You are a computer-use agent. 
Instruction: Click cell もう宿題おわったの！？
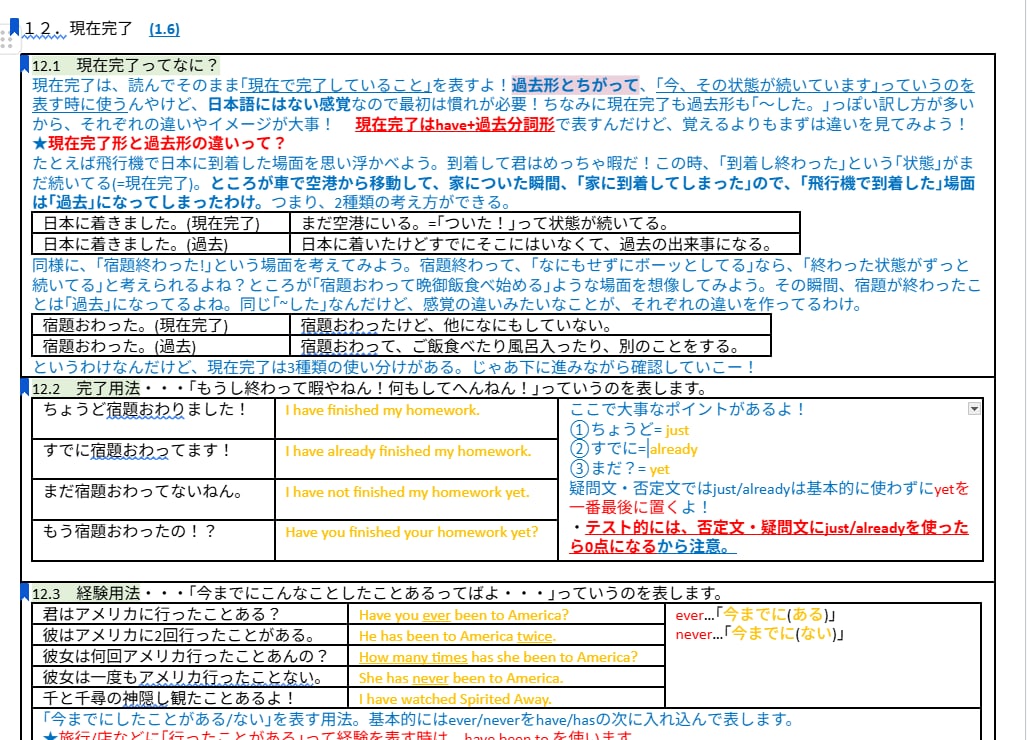point(153,540)
